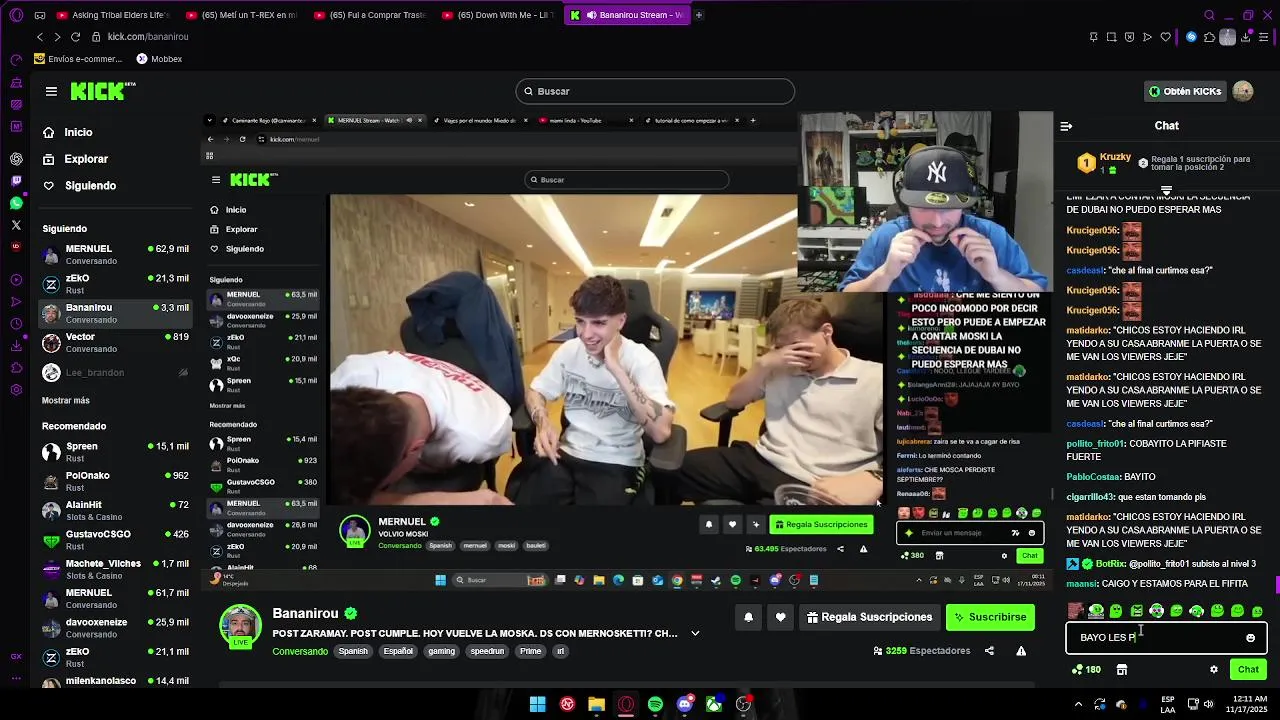Open the user profile avatar menu
1280x720 pixels.
tap(1243, 91)
